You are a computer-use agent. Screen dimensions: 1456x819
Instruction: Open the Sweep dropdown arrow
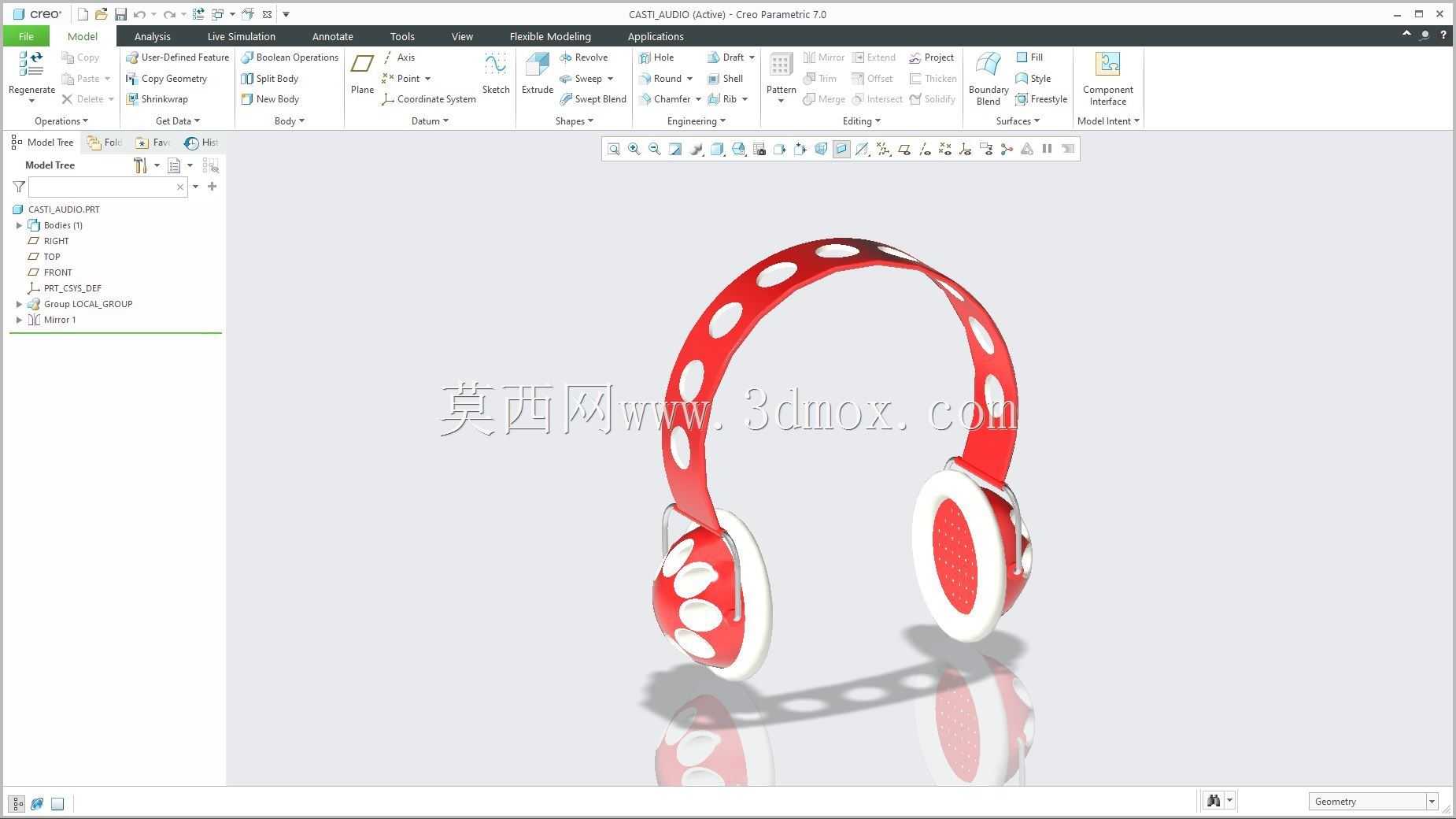pyautogui.click(x=610, y=79)
